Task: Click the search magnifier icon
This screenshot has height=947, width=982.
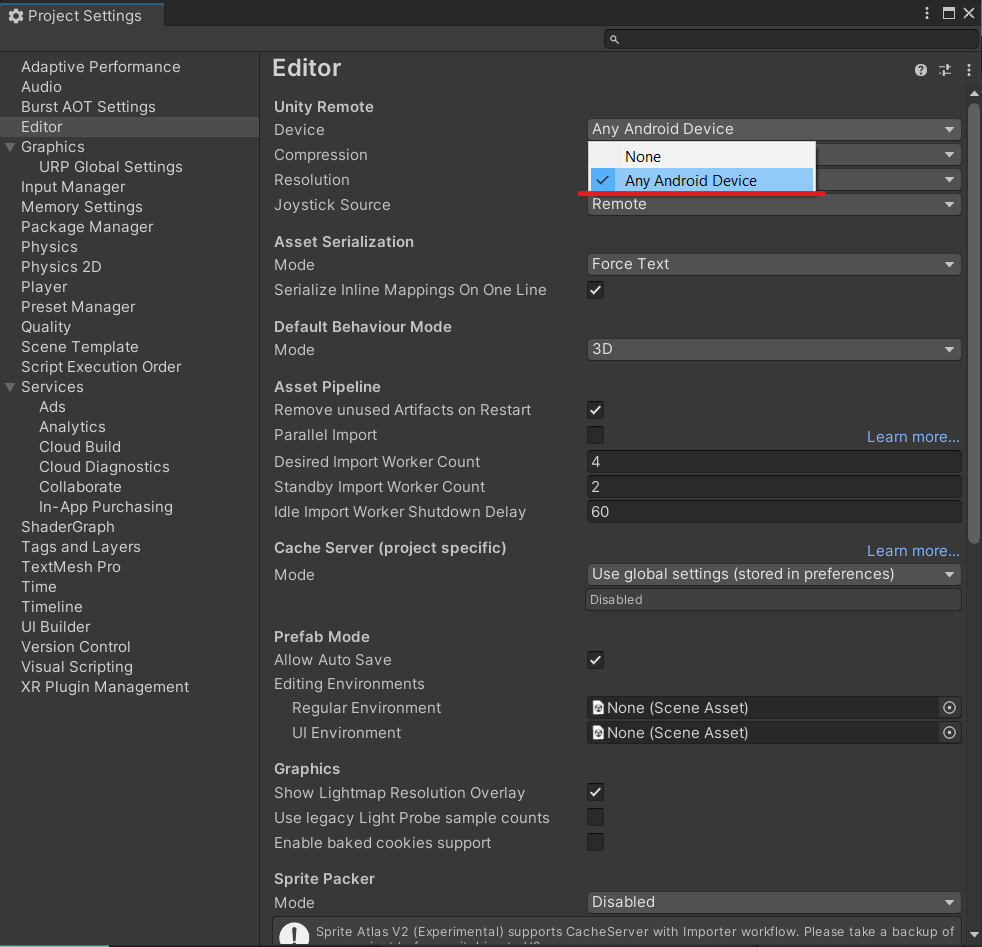Action: pos(614,39)
